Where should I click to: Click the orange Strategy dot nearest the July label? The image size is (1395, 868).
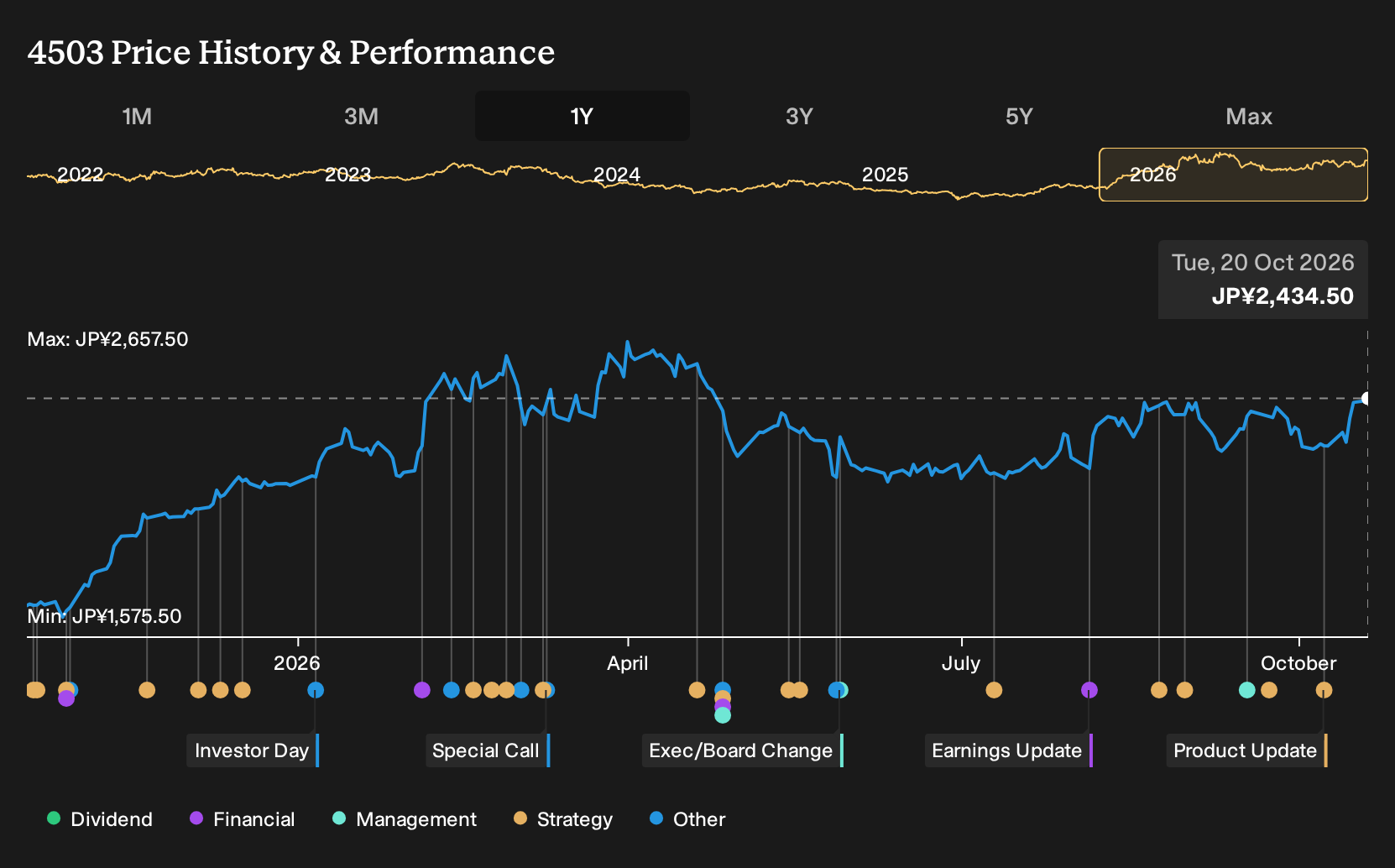coord(994,690)
